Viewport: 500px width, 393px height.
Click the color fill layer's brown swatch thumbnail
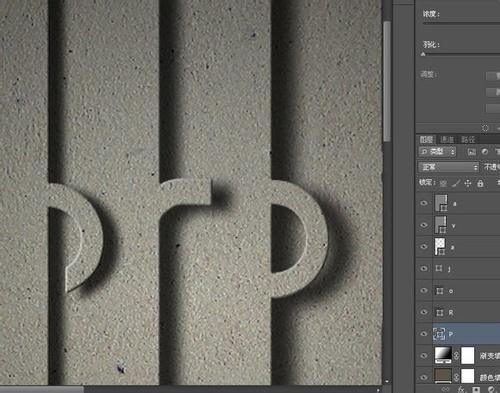click(x=443, y=376)
